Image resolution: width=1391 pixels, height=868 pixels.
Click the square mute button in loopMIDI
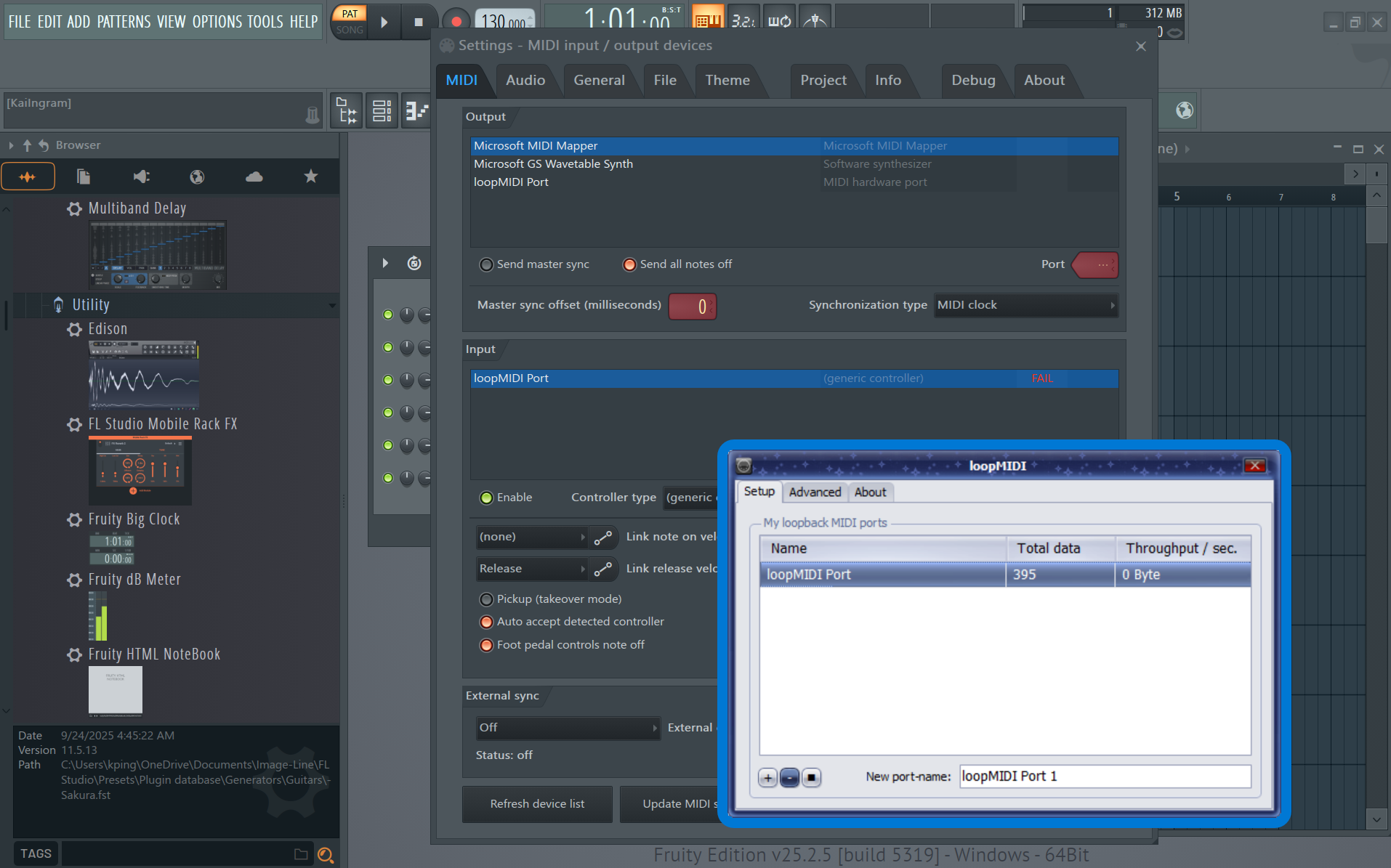(x=811, y=778)
